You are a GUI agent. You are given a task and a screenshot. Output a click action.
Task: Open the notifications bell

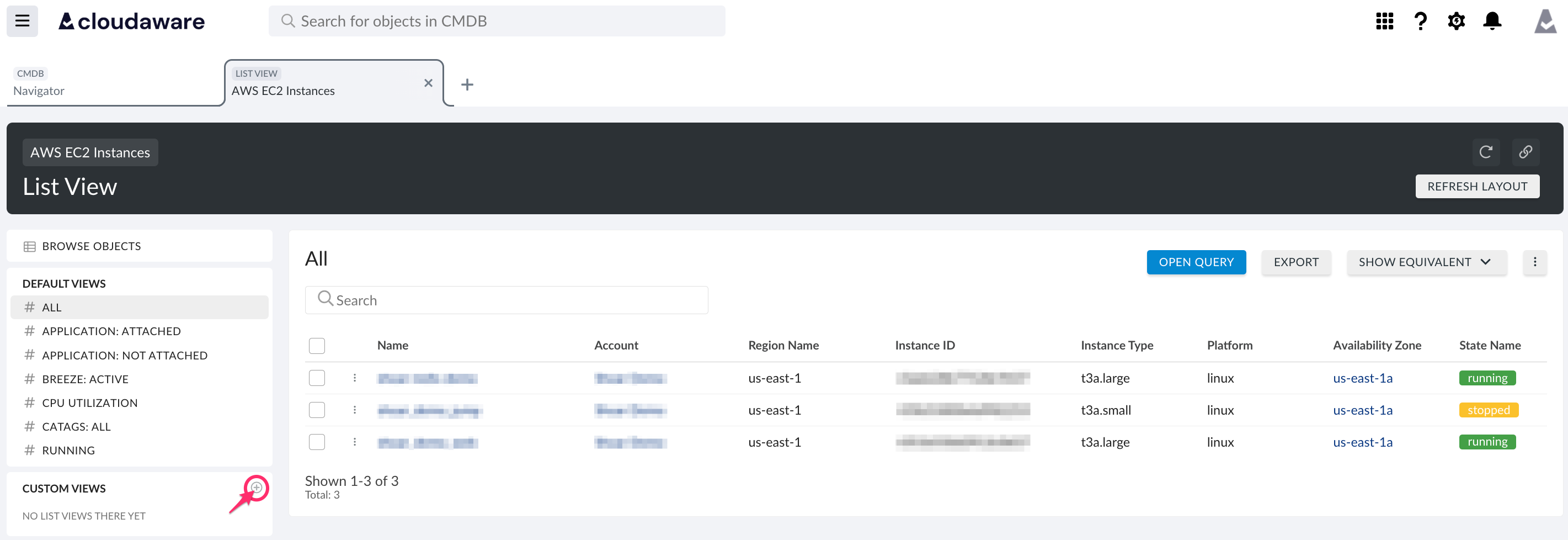[1492, 21]
